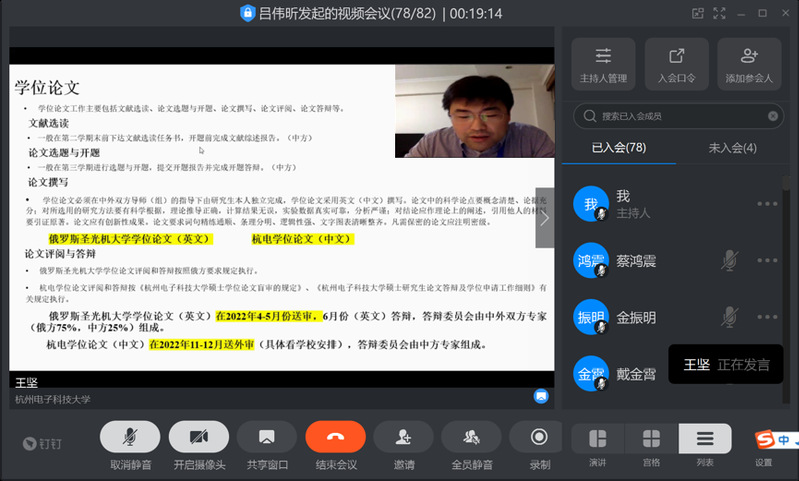Click 添加参会人 add participant
The image size is (799, 481).
coord(749,64)
